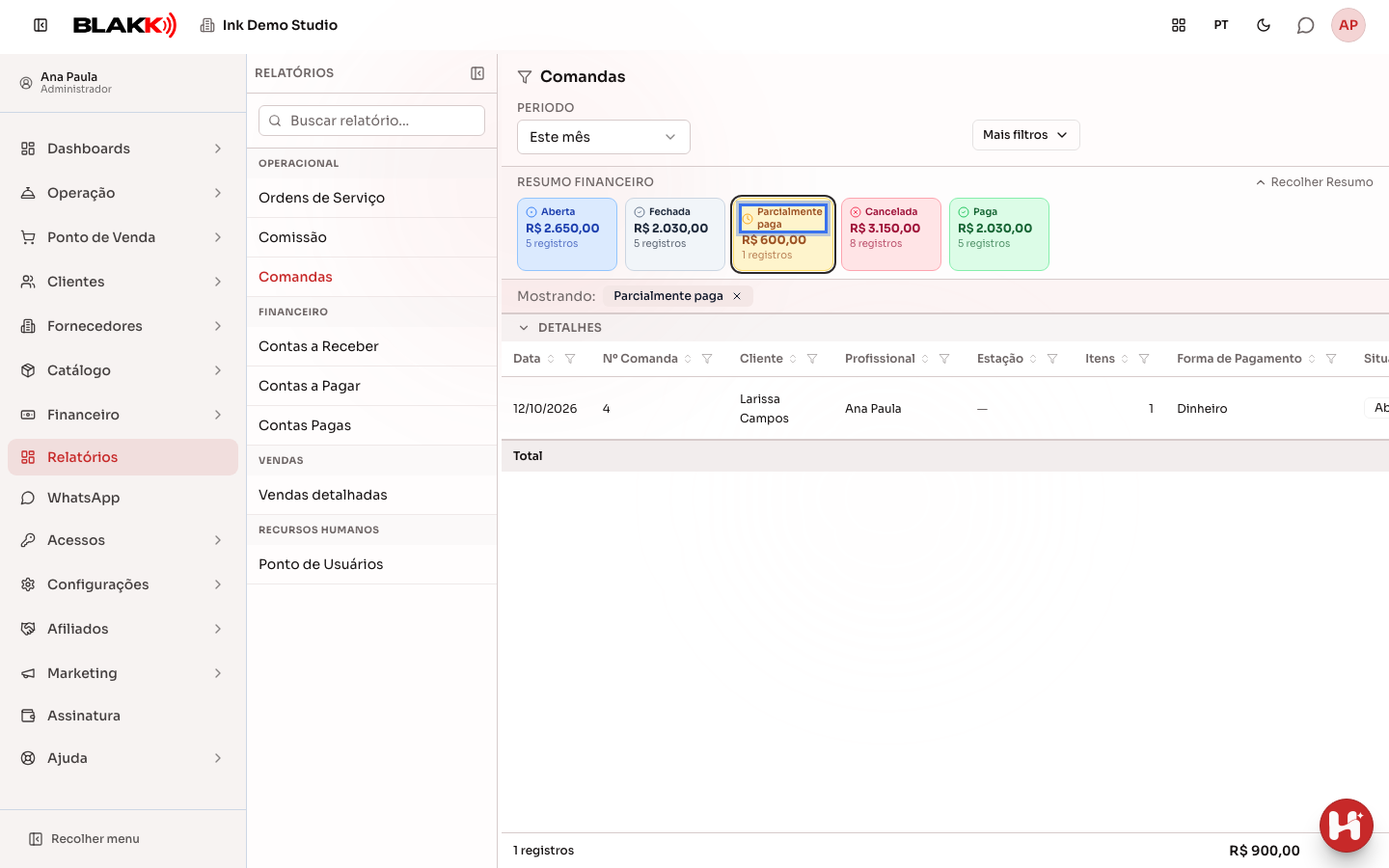Image resolution: width=1389 pixels, height=868 pixels.
Task: Toggle the sidebar panel icon beside the logo
Action: click(41, 25)
